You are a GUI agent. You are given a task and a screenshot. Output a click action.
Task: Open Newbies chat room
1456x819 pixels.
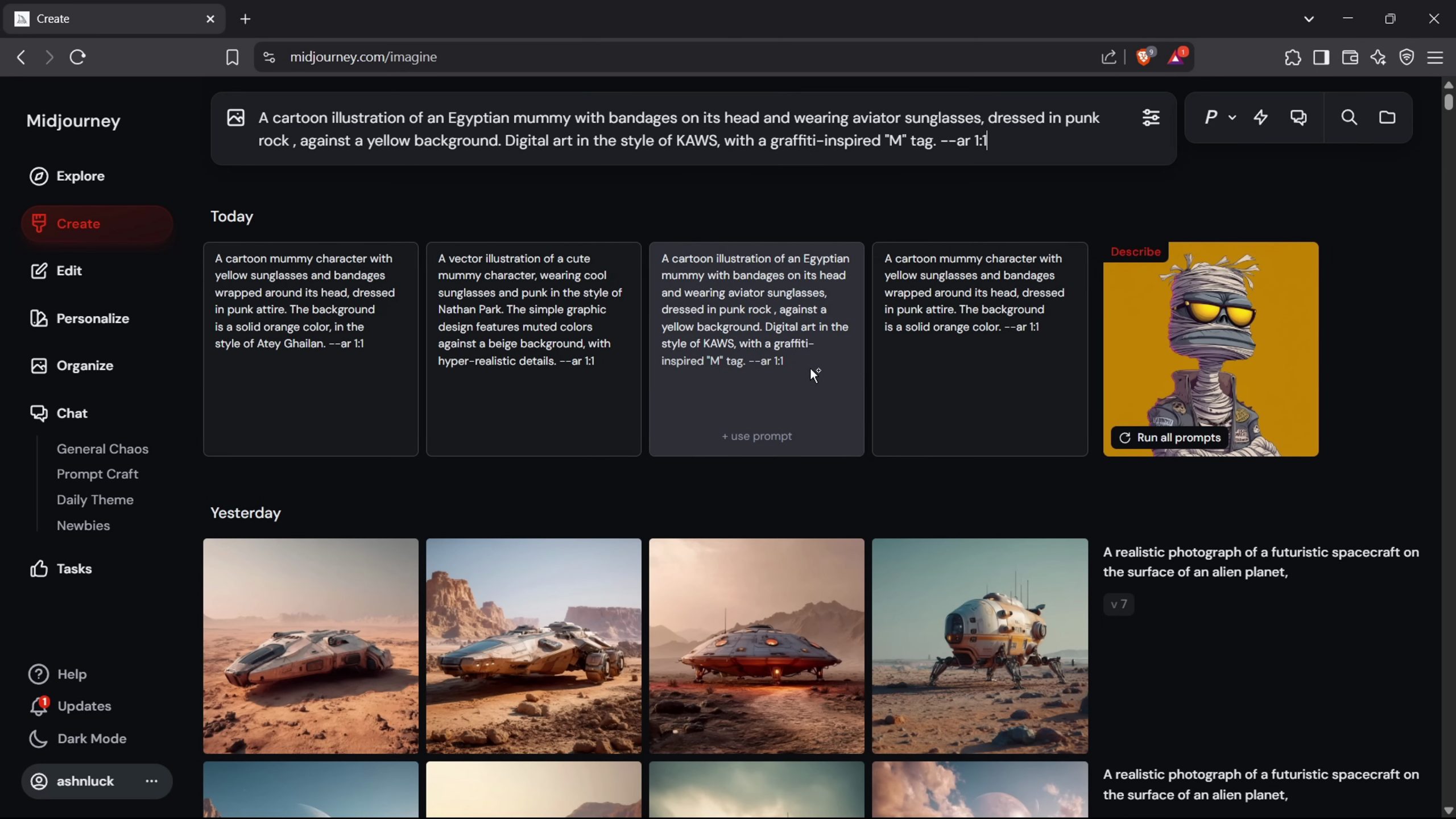[83, 526]
